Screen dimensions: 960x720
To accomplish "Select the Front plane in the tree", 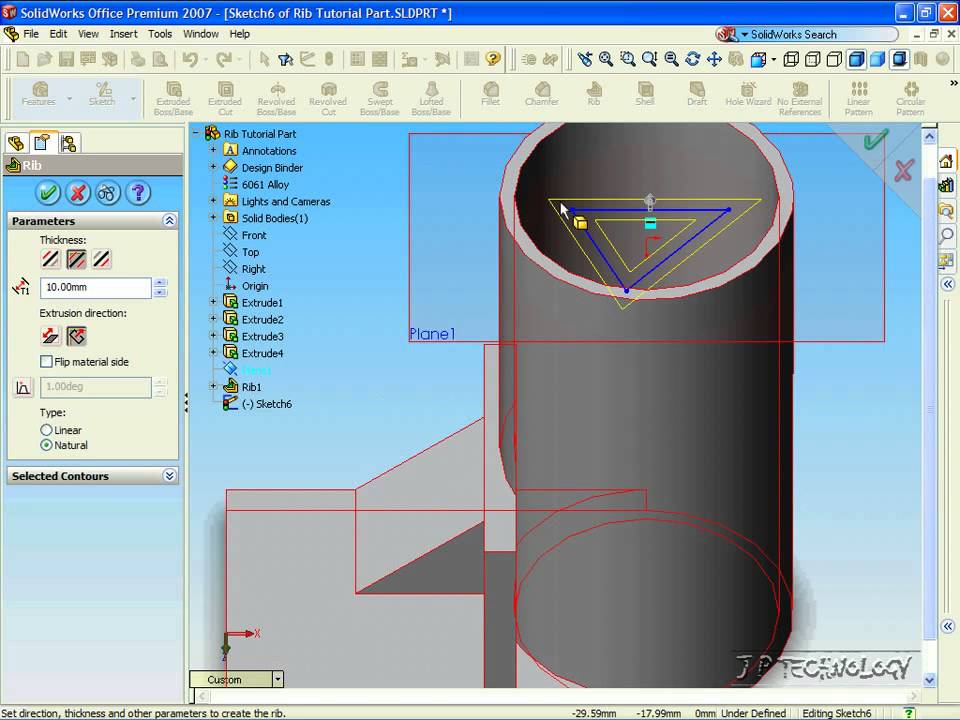I will [253, 235].
